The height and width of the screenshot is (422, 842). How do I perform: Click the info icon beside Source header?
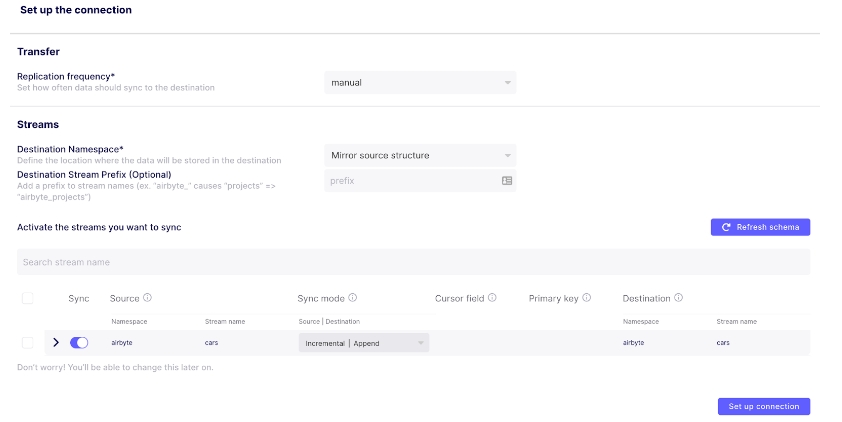(x=147, y=298)
